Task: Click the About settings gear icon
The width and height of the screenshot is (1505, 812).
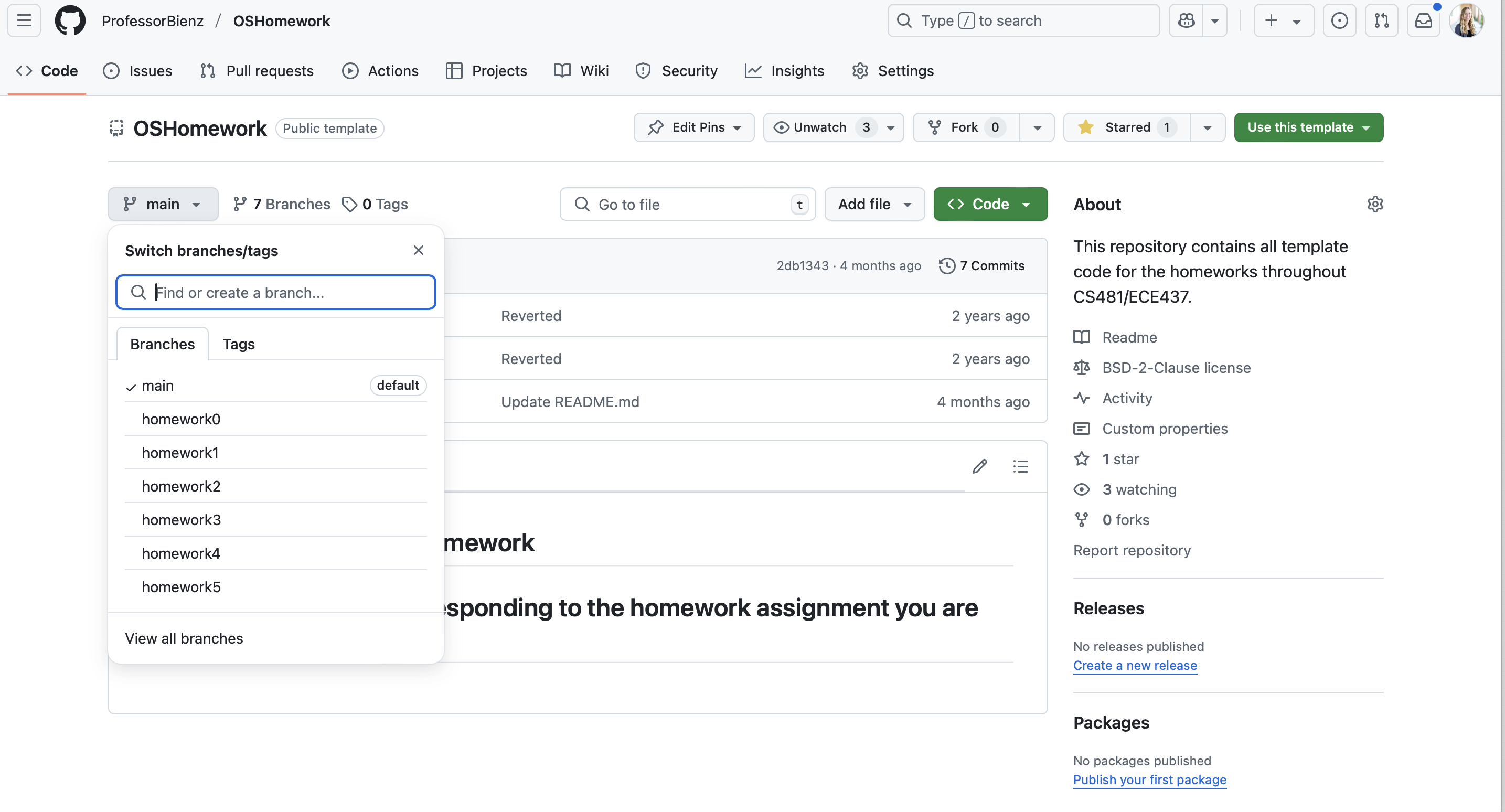Action: pyautogui.click(x=1375, y=204)
